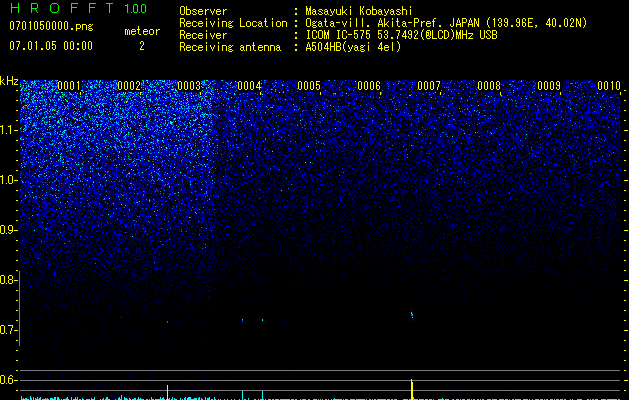The image size is (629, 400).
Task: Click the 0.7 kHz axis label
Action: pos(7,330)
